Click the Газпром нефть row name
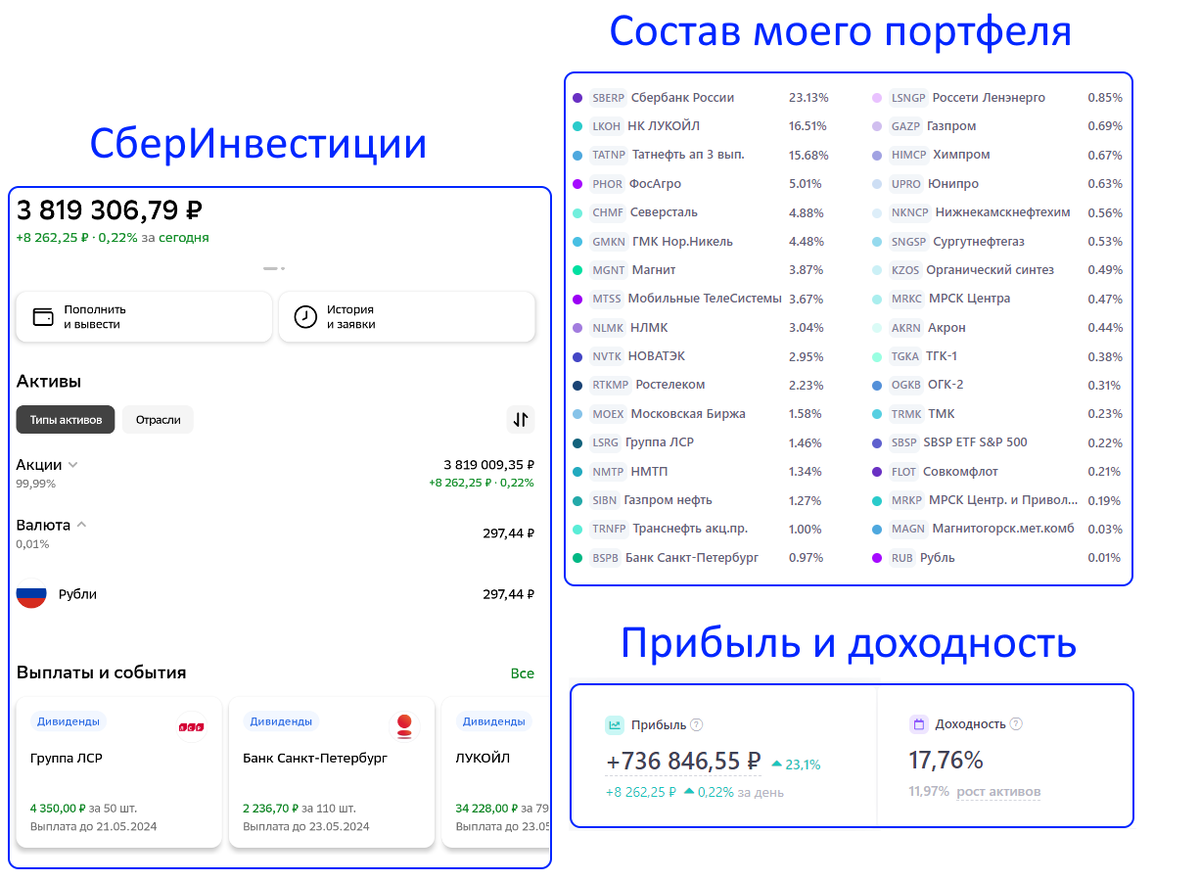Image resolution: width=1200 pixels, height=881 pixels. tap(666, 500)
